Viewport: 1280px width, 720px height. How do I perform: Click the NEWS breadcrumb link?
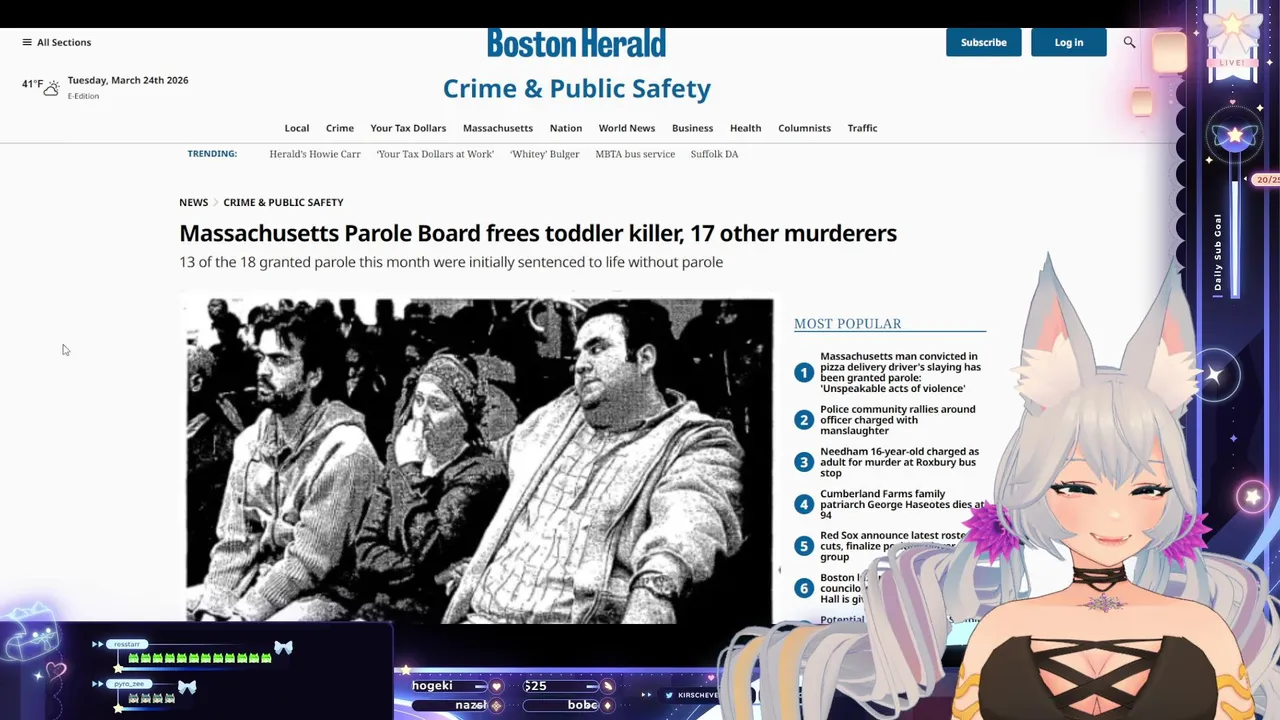pyautogui.click(x=194, y=202)
